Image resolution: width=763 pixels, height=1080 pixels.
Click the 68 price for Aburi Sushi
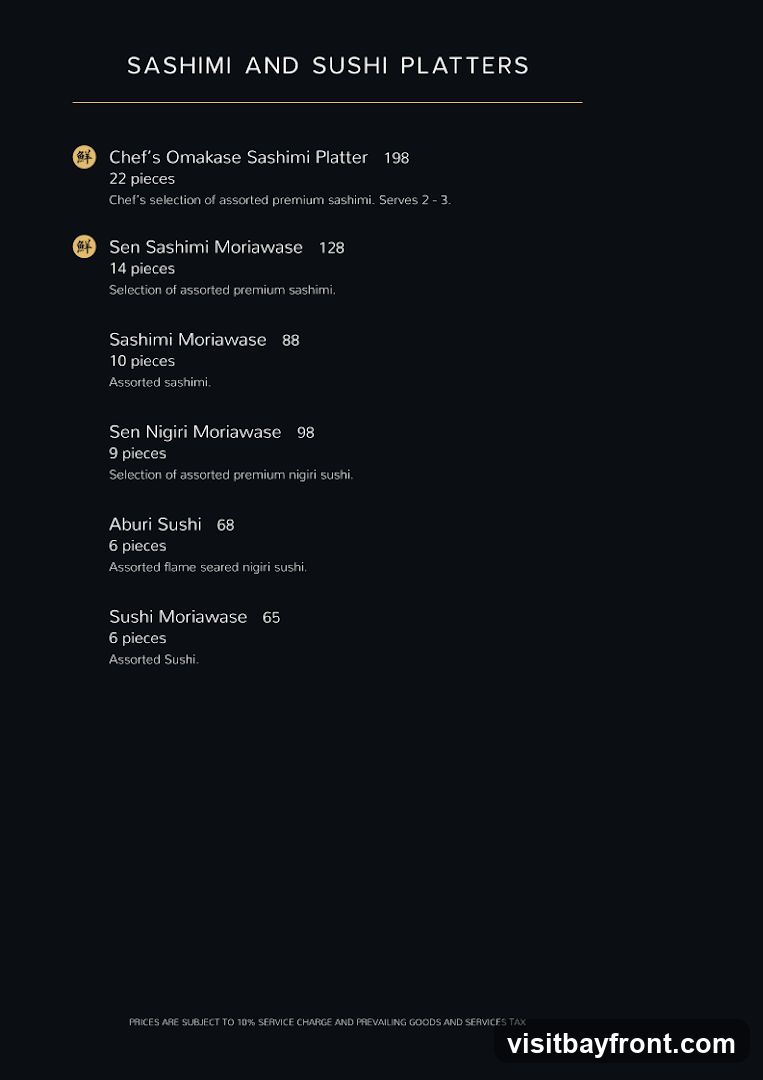[x=225, y=525]
